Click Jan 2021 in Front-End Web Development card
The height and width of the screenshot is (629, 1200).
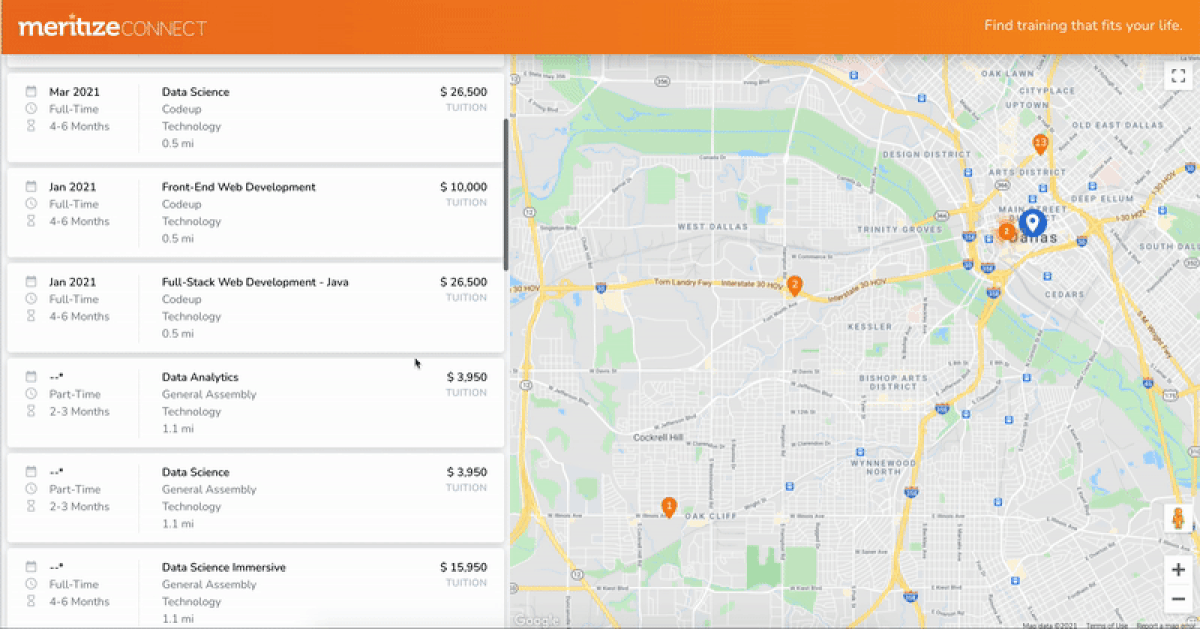pos(73,187)
